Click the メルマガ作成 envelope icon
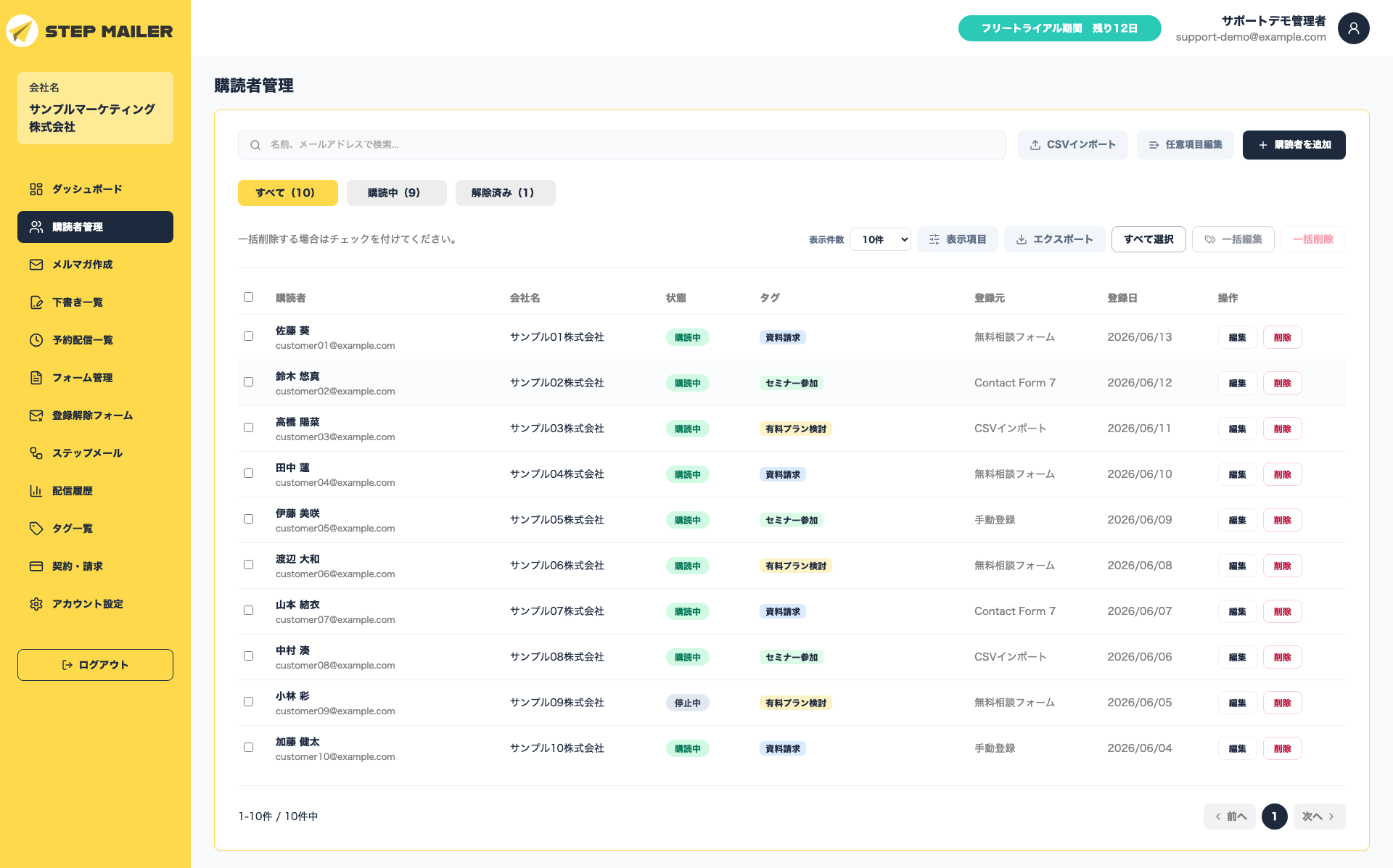The height and width of the screenshot is (868, 1393). click(36, 265)
